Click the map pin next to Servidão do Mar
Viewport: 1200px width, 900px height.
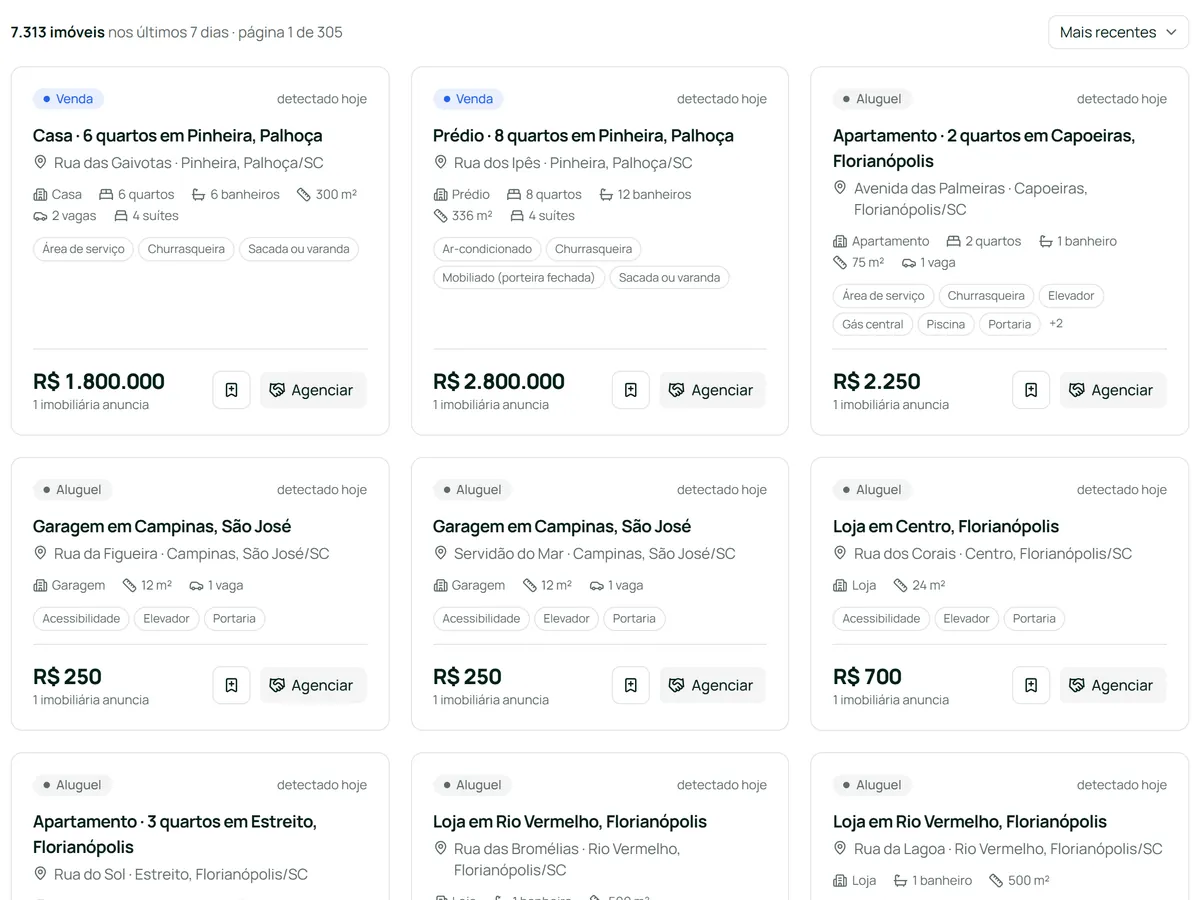tap(441, 553)
